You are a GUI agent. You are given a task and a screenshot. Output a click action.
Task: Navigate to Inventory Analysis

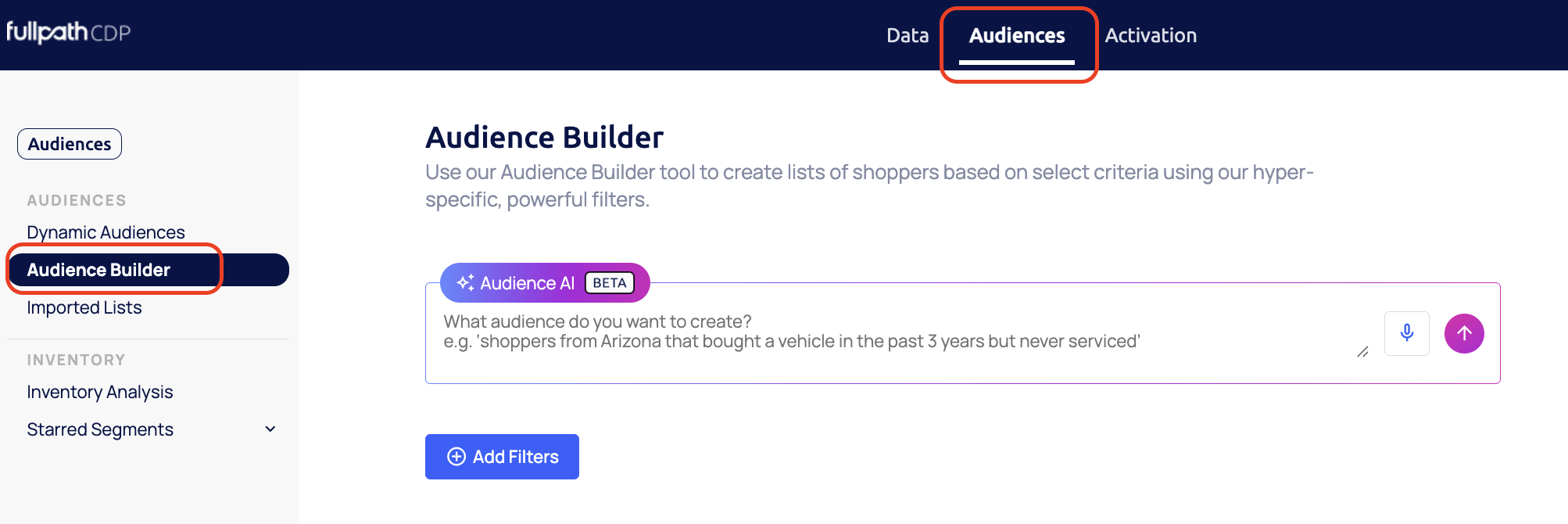click(x=100, y=392)
